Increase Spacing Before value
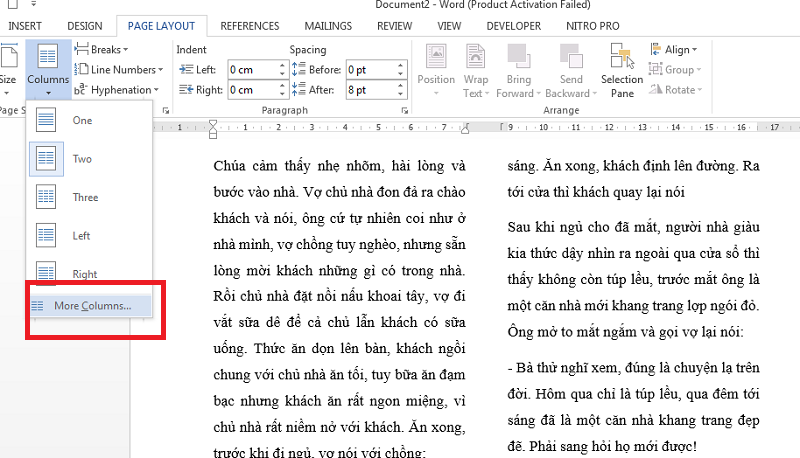 (x=401, y=65)
